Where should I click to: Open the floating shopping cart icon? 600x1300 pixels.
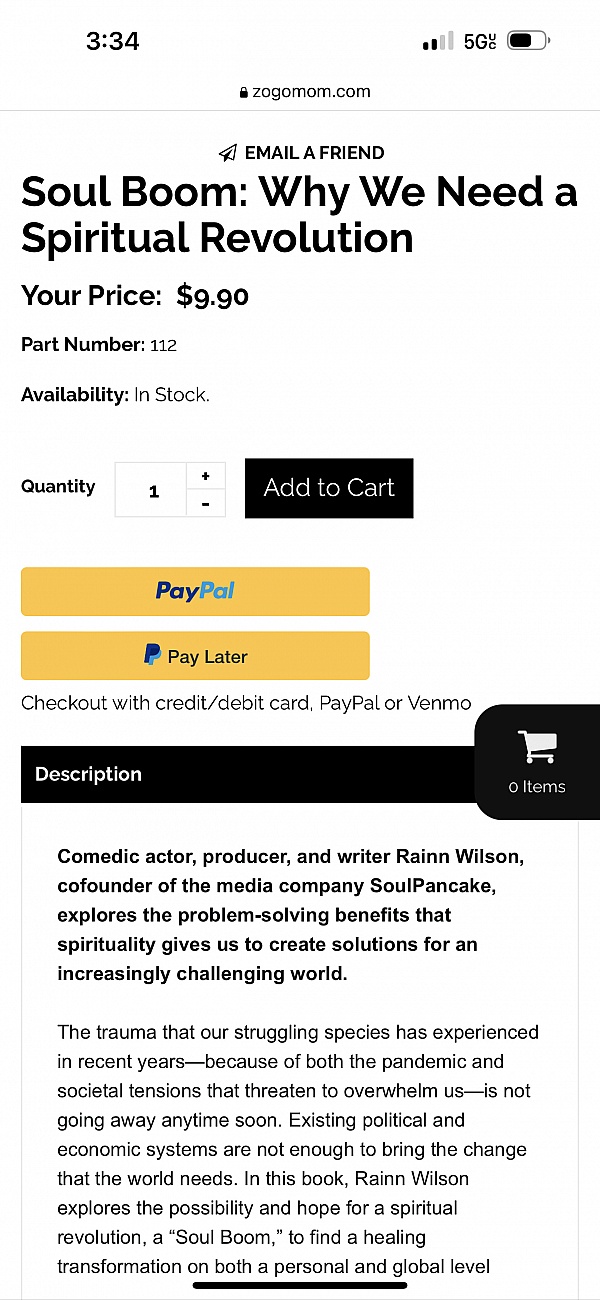[537, 748]
